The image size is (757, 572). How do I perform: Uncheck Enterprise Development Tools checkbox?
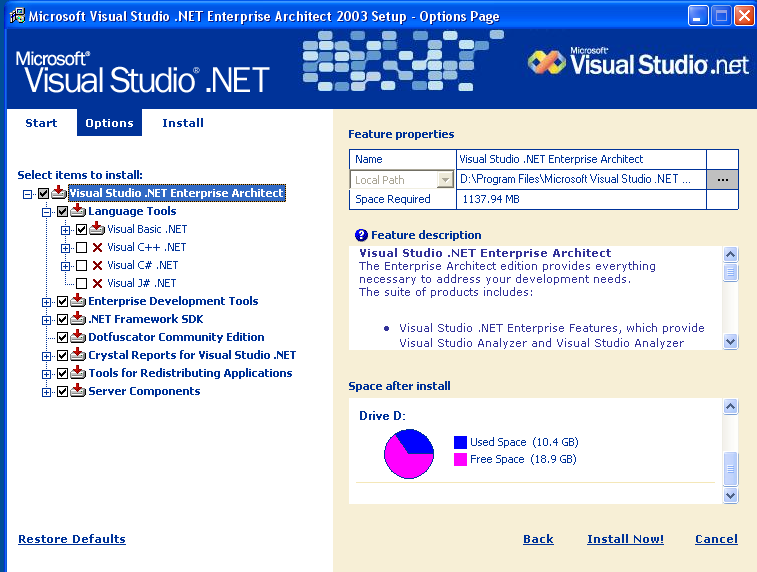pyautogui.click(x=62, y=302)
